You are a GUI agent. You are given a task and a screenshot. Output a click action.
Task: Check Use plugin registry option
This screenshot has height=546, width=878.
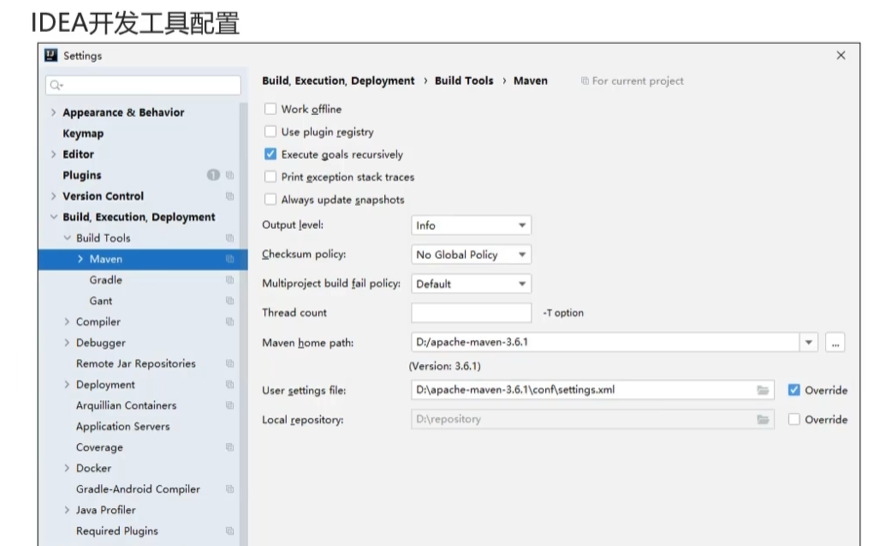click(x=270, y=131)
